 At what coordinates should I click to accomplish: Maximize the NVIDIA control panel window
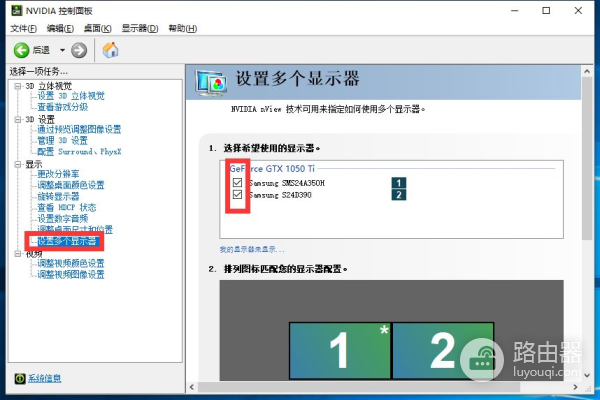click(x=546, y=11)
